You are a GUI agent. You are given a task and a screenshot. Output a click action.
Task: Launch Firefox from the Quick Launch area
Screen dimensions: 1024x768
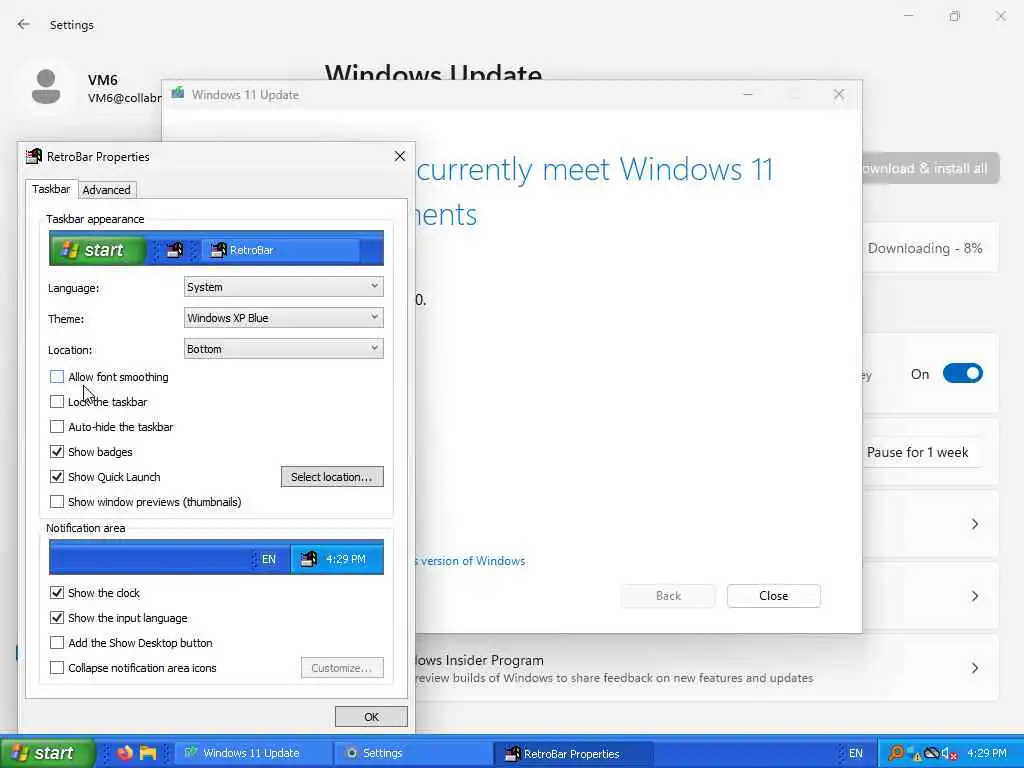click(x=125, y=753)
